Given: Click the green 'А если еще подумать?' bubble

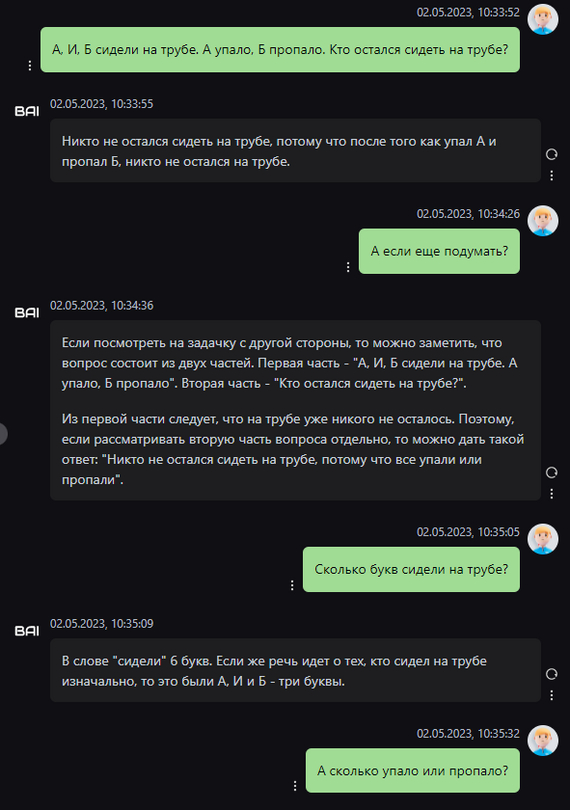Looking at the screenshot, I should [x=439, y=252].
